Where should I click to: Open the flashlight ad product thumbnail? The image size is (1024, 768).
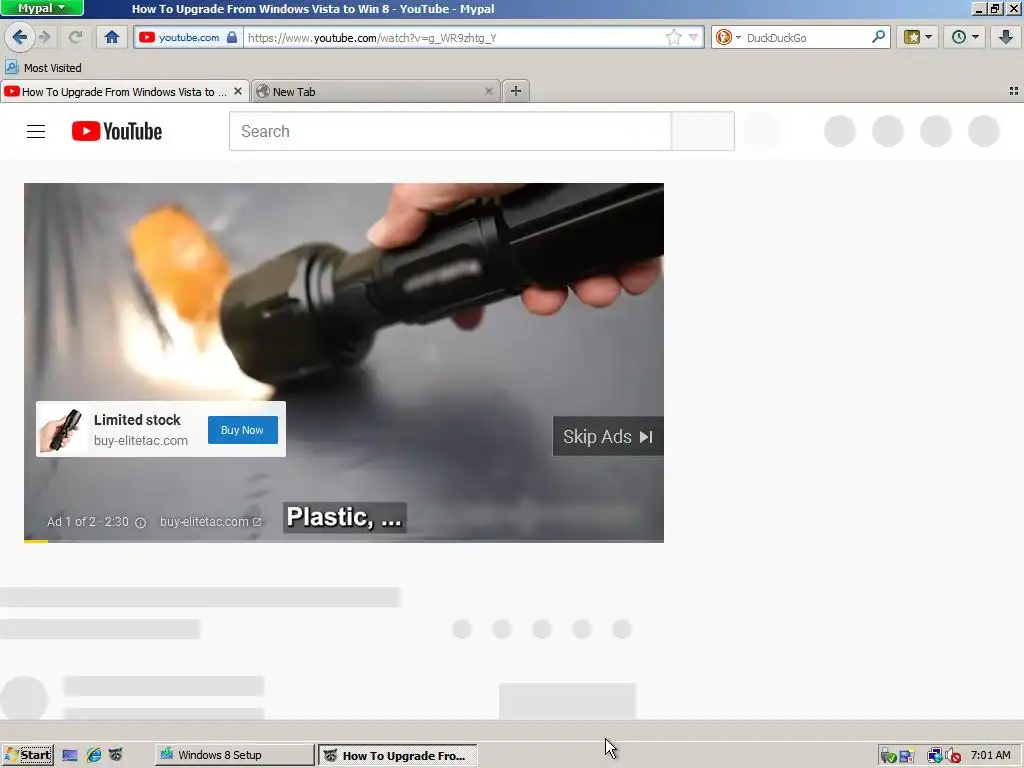tap(61, 429)
